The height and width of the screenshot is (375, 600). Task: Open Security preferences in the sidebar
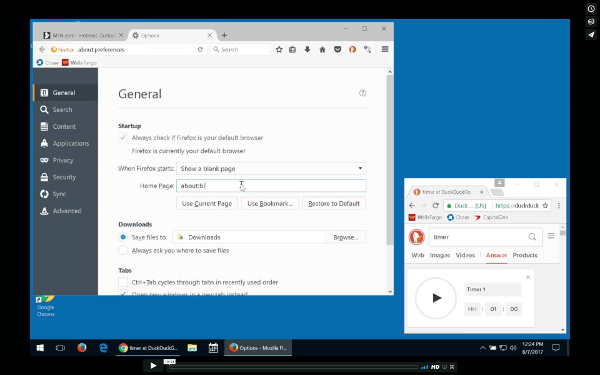tap(65, 177)
